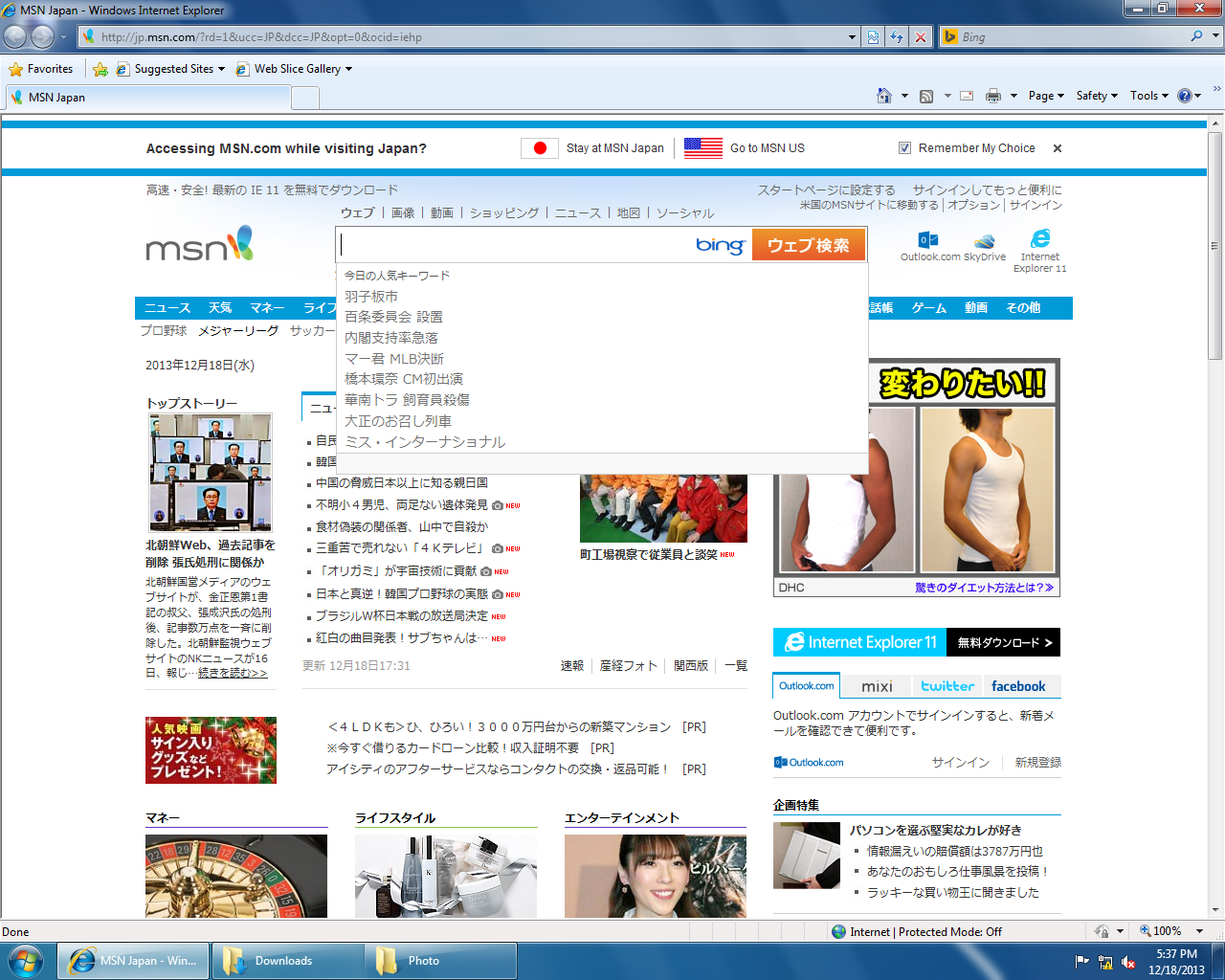Viewport: 1225px width, 980px height.
Task: Click the volume muted tray icon
Action: 1128,962
